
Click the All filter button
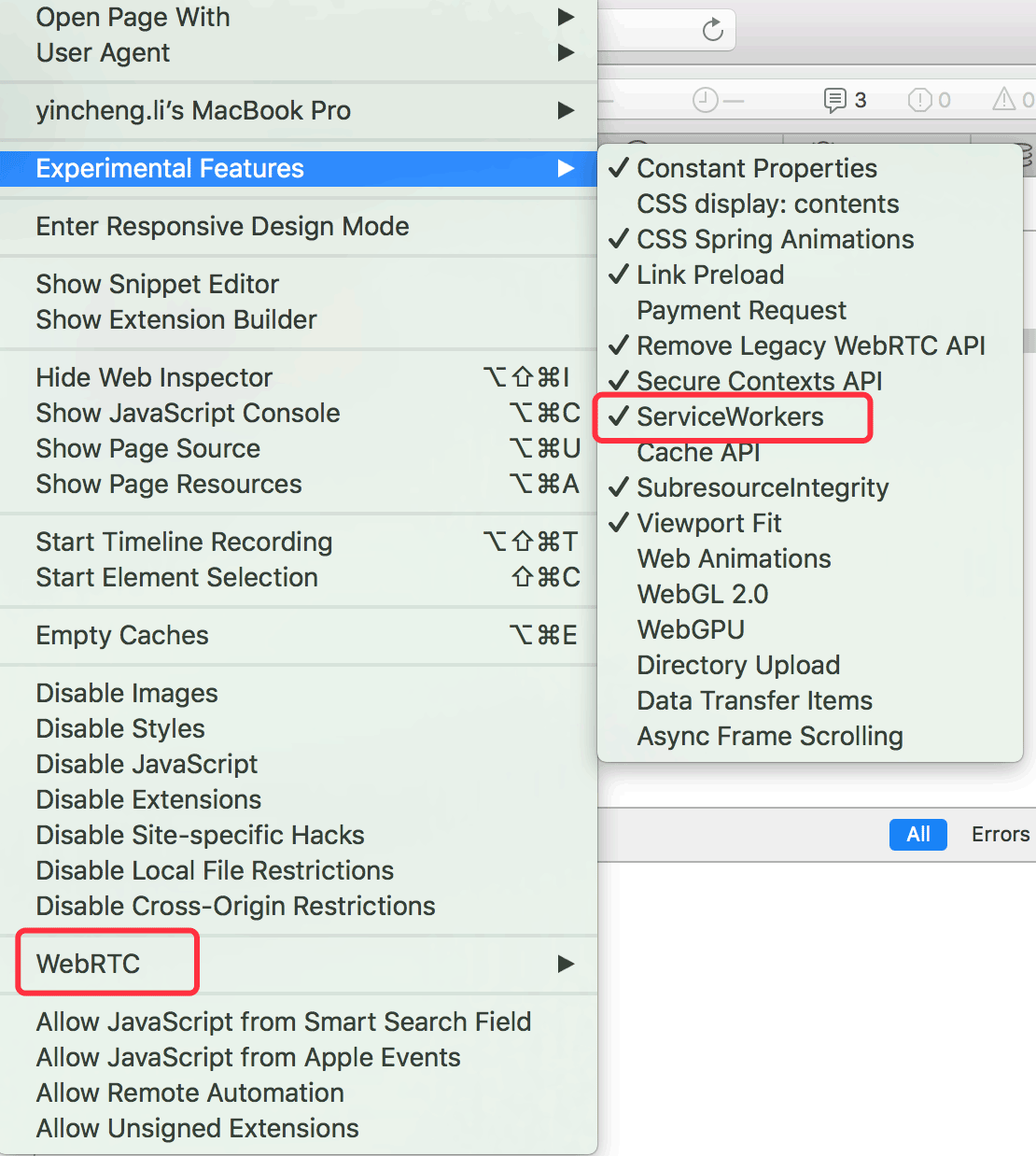[x=918, y=834]
